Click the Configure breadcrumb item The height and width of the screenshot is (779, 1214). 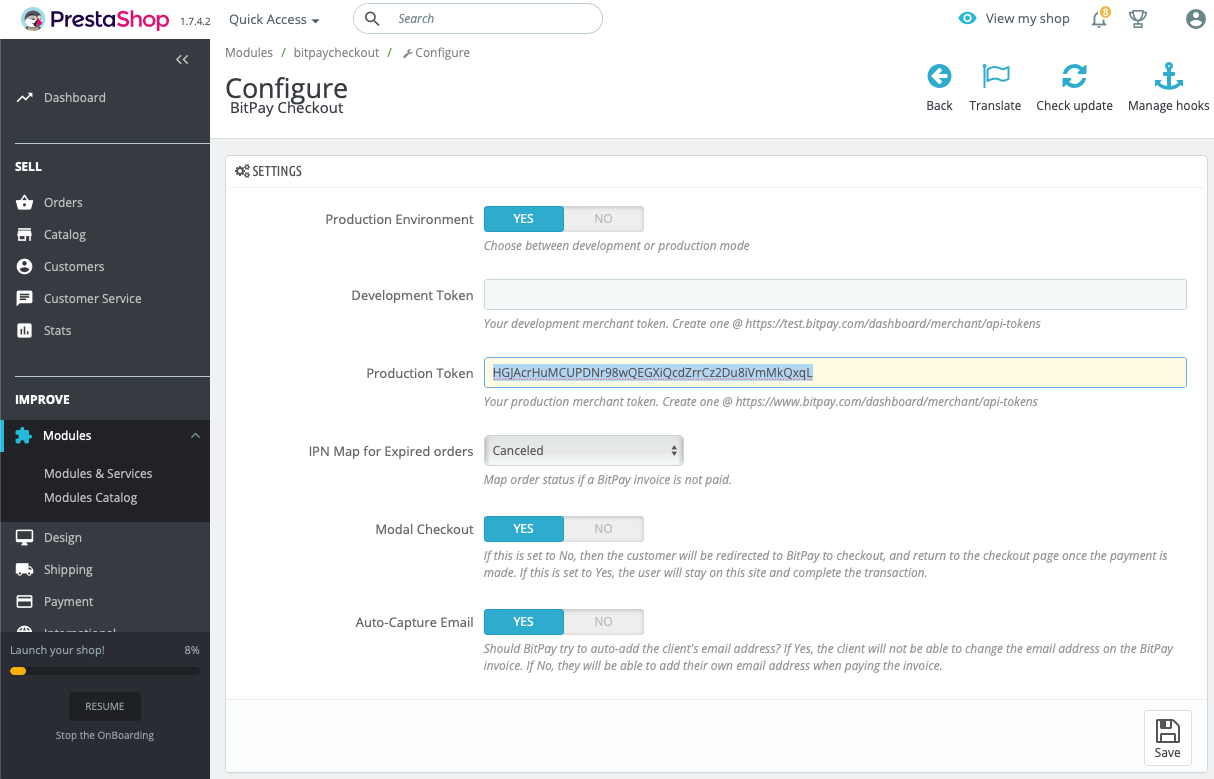pyautogui.click(x=436, y=53)
